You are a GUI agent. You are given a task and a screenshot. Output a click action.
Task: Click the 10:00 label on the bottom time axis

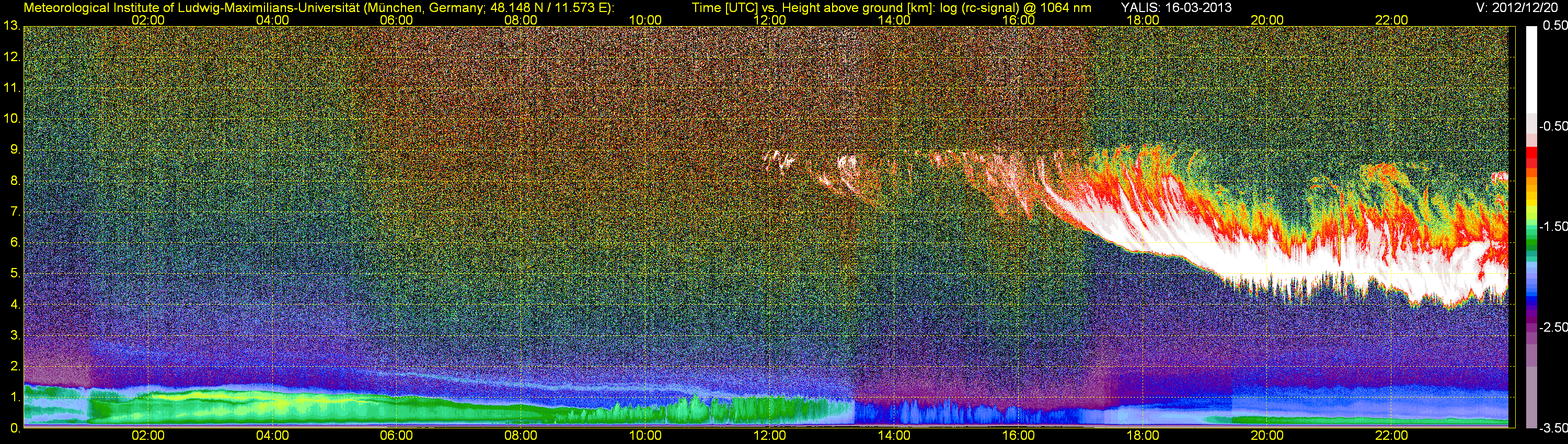(x=645, y=436)
